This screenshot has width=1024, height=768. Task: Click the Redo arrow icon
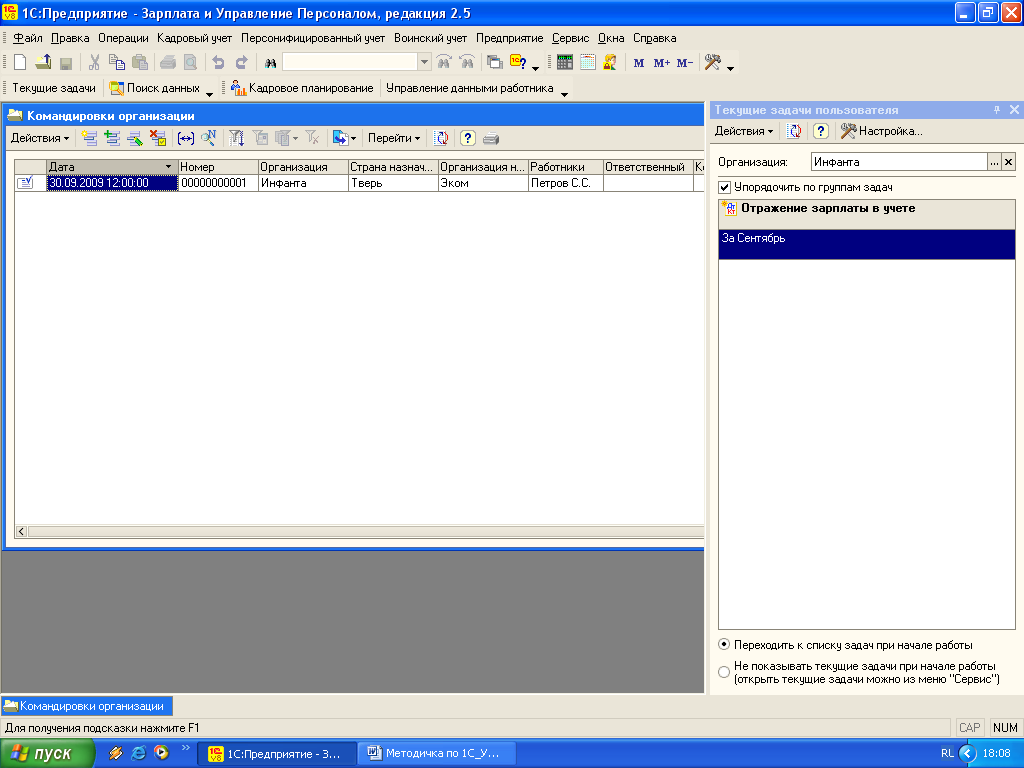click(x=242, y=63)
